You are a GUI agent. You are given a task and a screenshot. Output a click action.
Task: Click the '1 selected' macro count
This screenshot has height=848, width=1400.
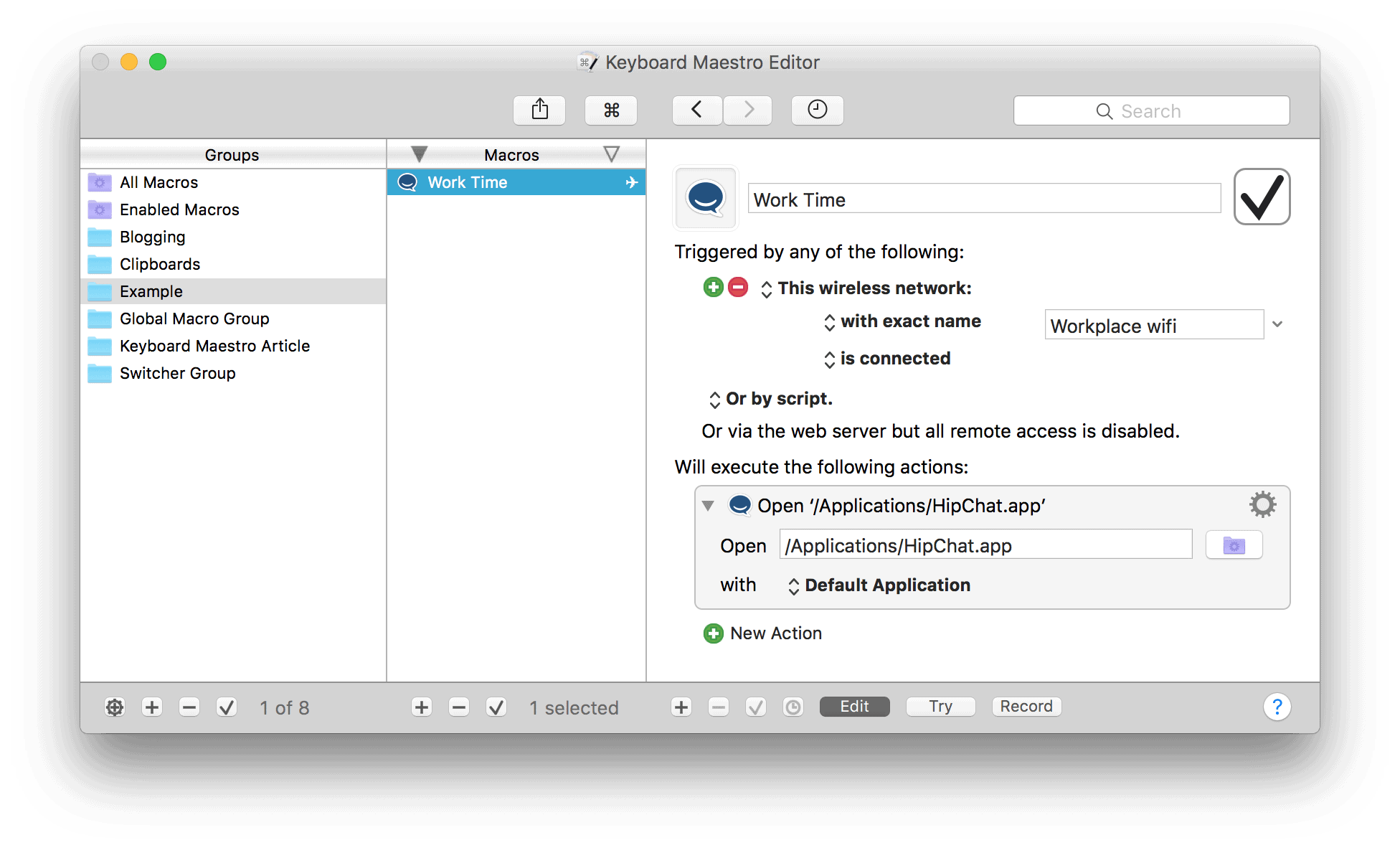tap(574, 708)
